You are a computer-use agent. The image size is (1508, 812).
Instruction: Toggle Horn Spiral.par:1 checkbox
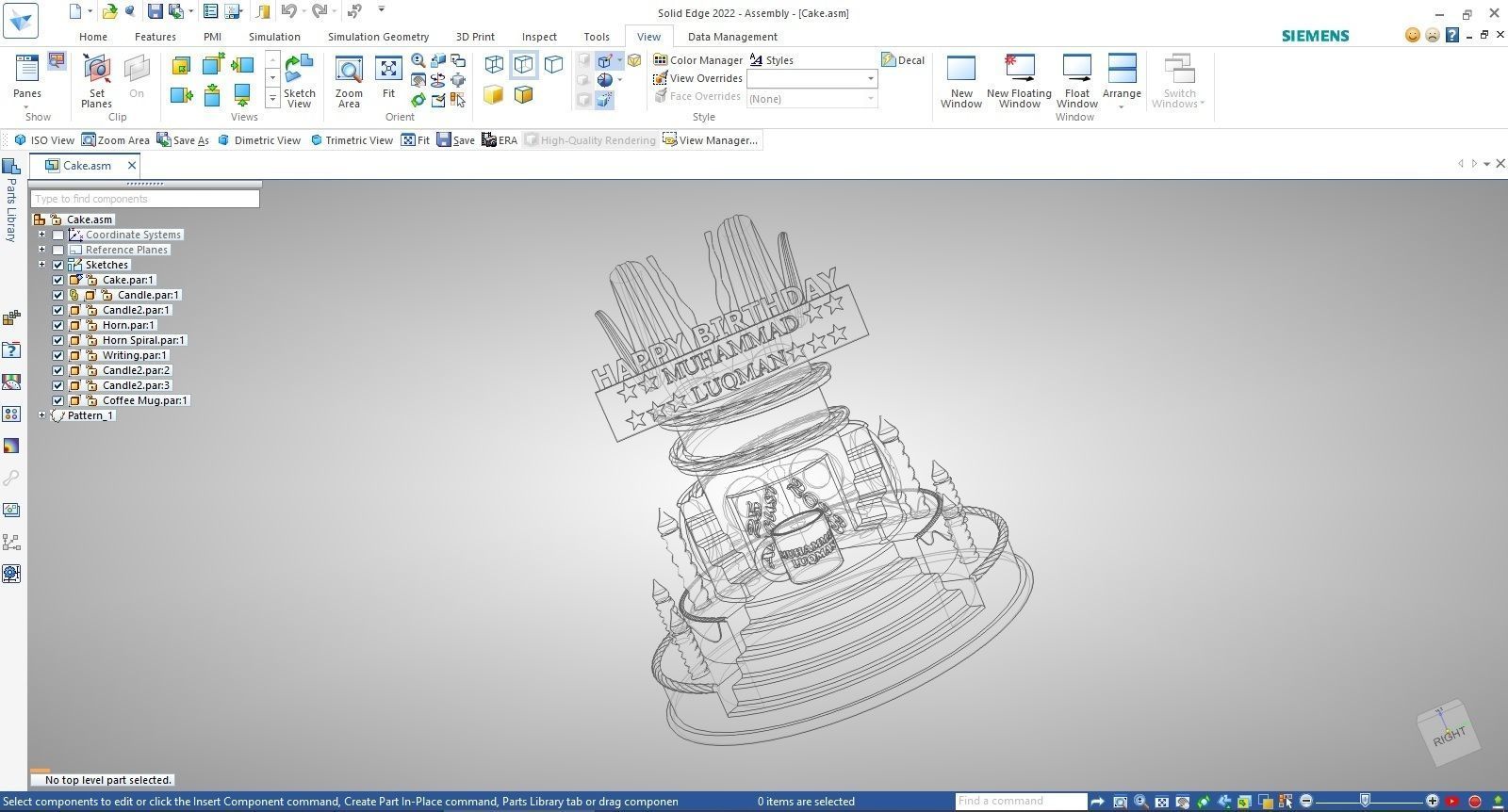58,340
